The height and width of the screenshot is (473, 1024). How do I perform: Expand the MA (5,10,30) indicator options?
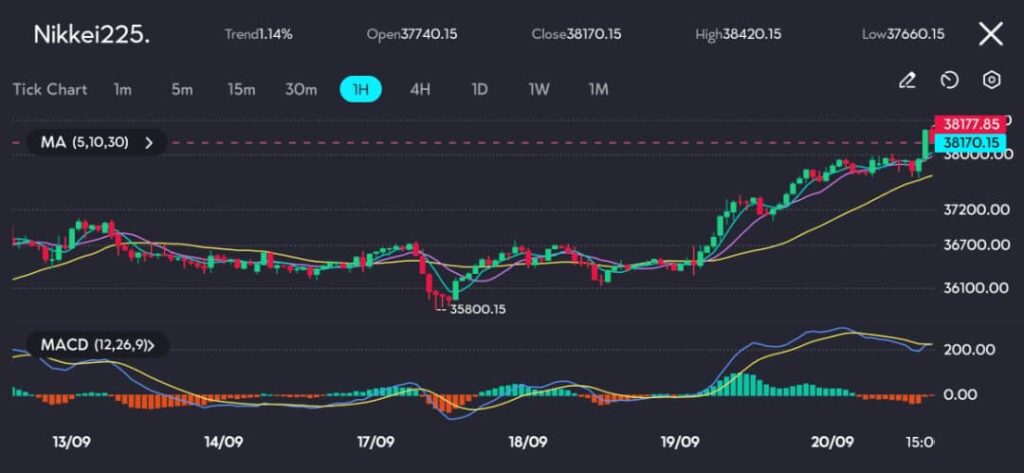click(x=149, y=142)
